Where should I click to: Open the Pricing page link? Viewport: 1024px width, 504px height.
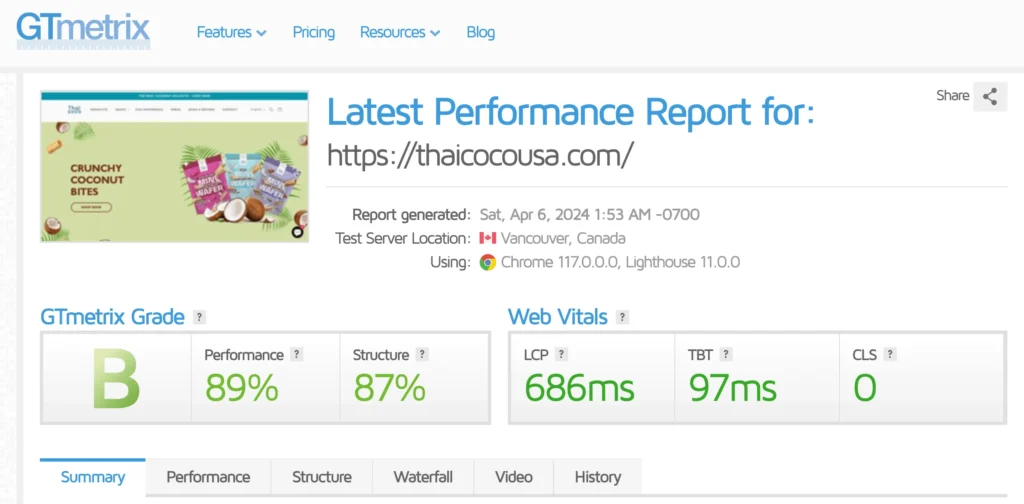(x=314, y=32)
